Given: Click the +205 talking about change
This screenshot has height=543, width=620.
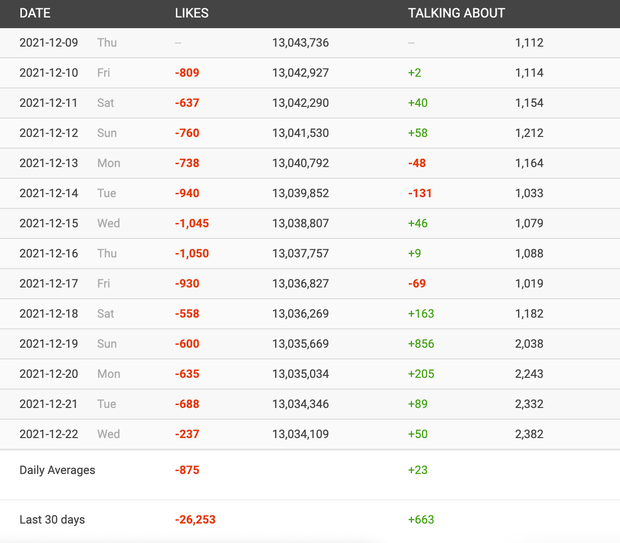Looking at the screenshot, I should click(421, 373).
